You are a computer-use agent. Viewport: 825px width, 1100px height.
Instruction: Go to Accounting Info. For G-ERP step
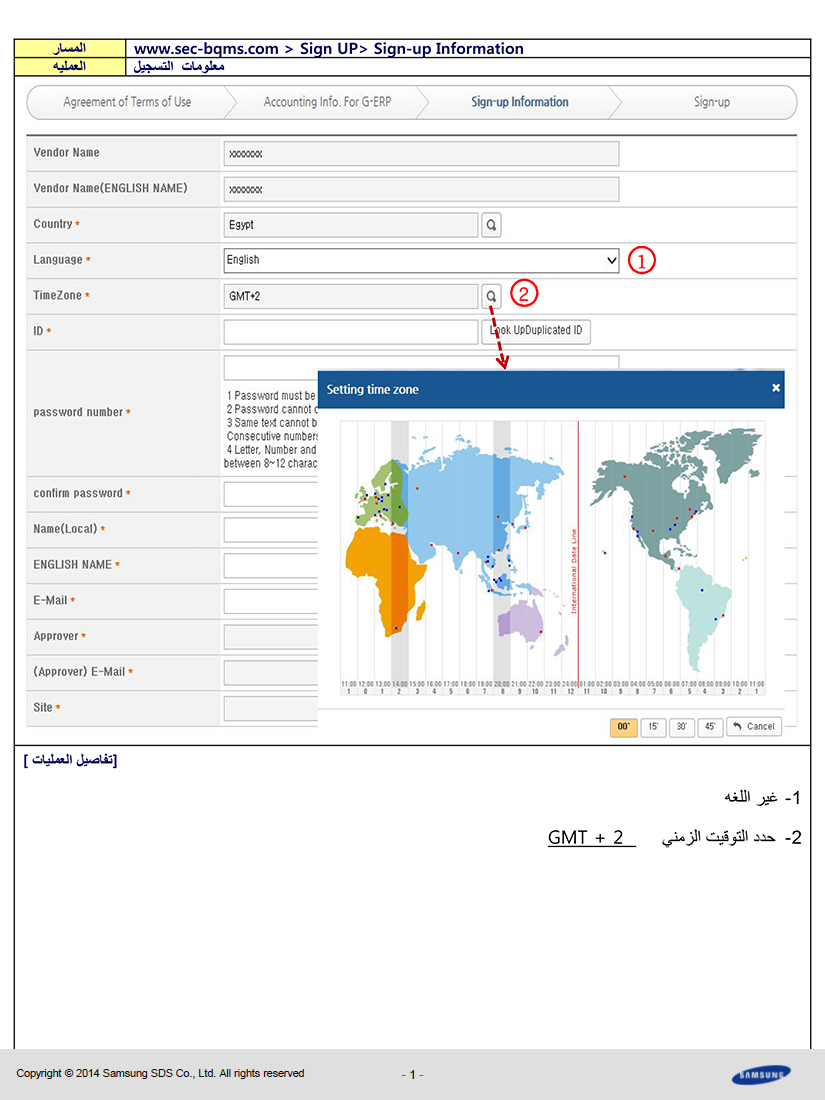click(327, 102)
